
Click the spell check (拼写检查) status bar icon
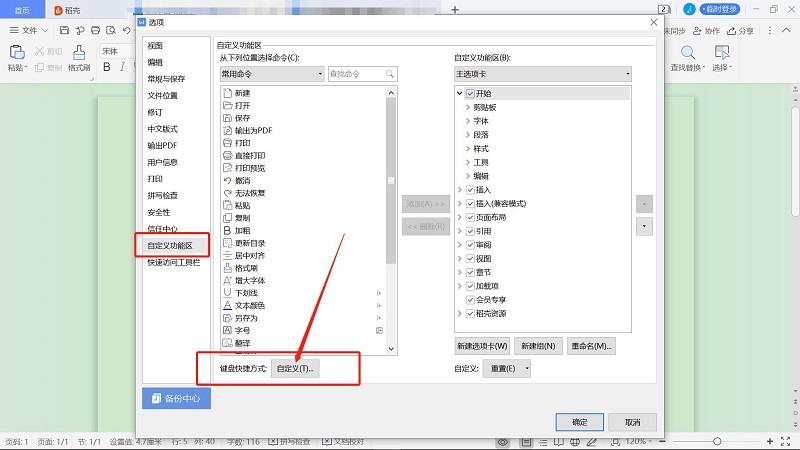[273, 442]
